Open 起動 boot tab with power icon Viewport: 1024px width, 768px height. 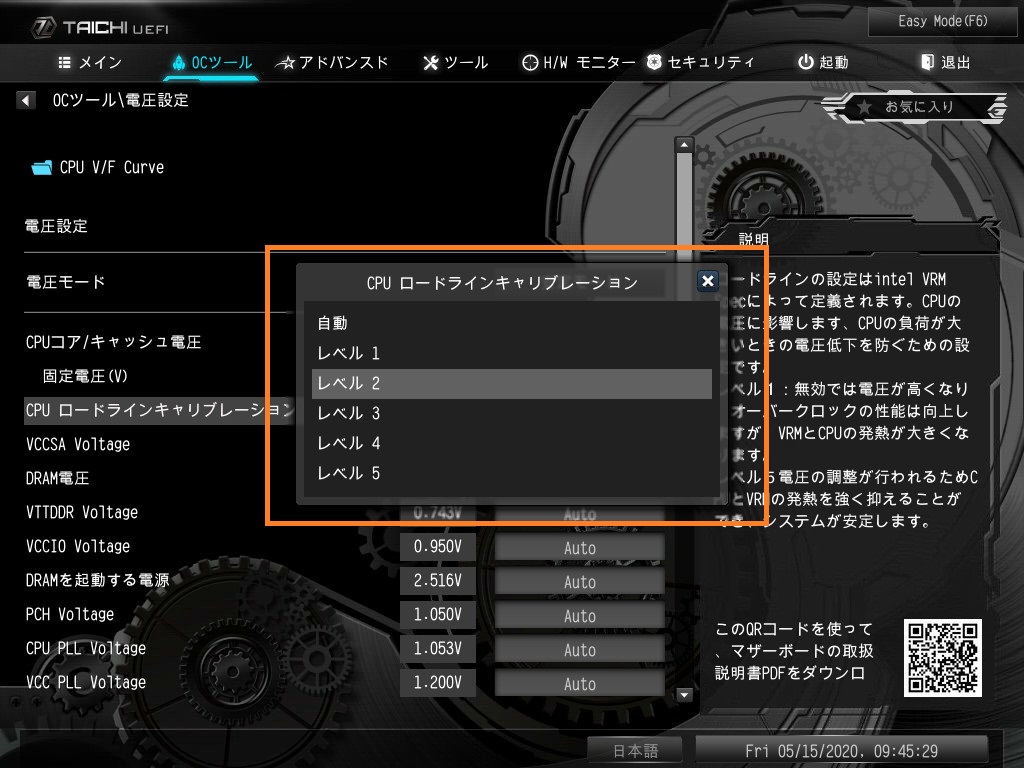[823, 63]
